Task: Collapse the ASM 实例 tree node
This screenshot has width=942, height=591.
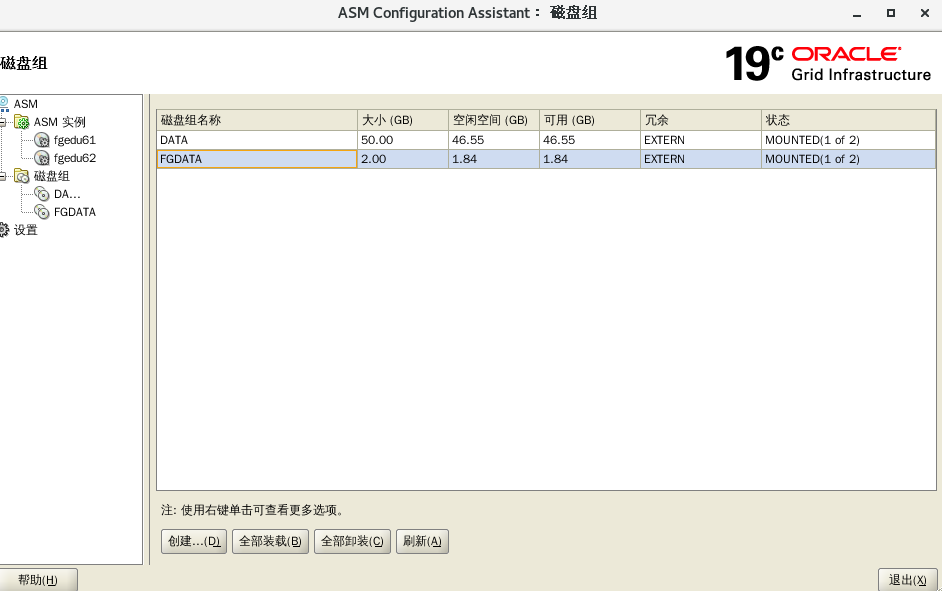Action: point(2,122)
